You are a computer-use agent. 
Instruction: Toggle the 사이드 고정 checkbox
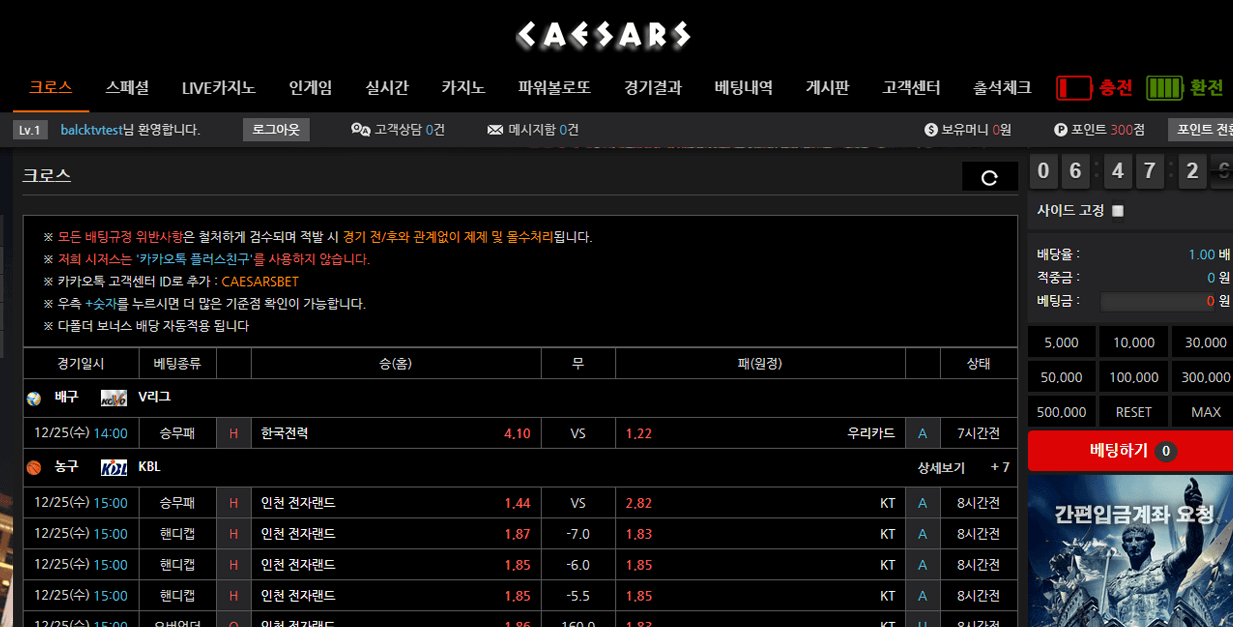pyautogui.click(x=1118, y=211)
